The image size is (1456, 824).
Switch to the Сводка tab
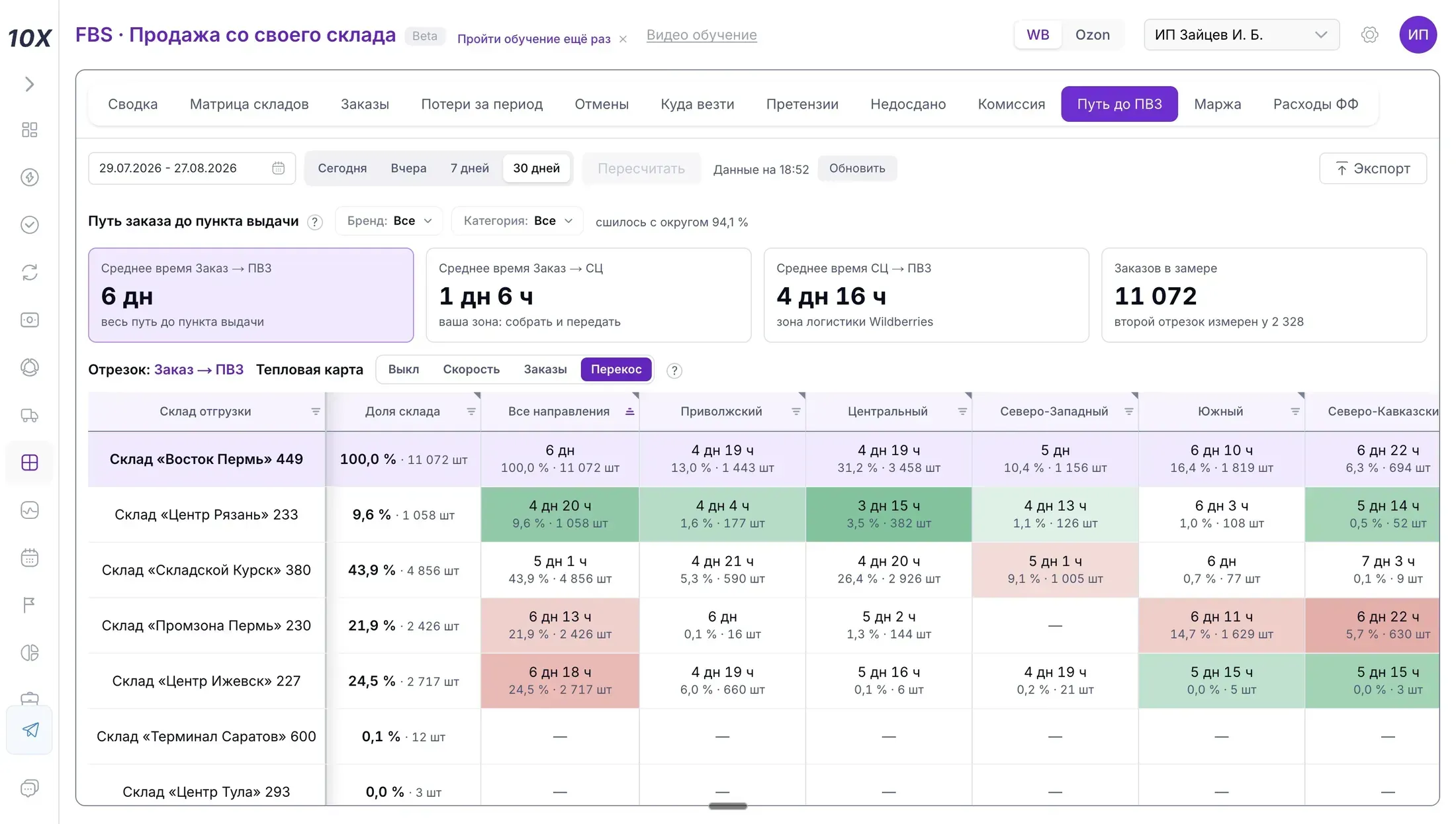click(132, 104)
